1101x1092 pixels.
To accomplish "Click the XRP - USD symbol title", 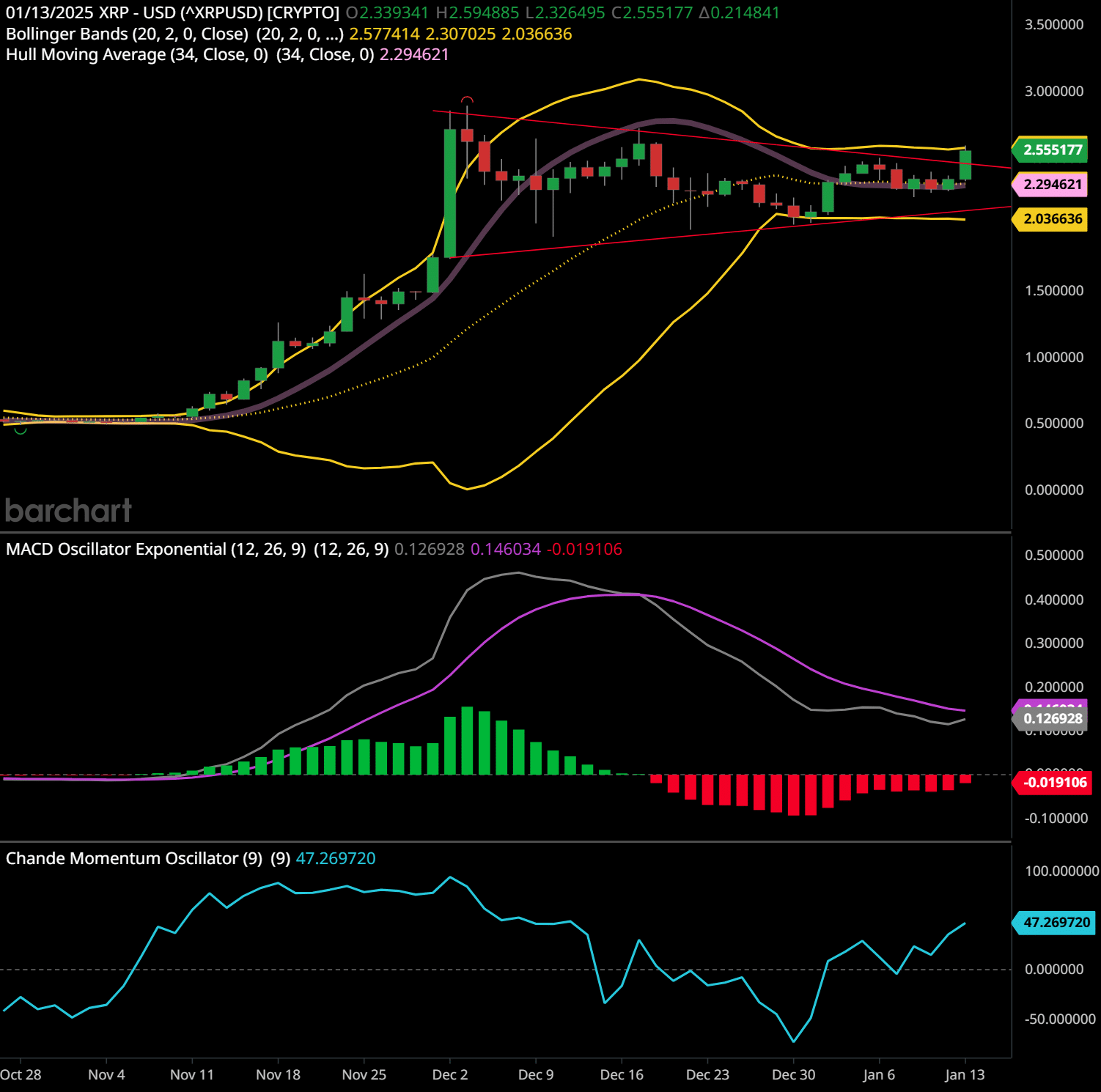I will tap(172, 13).
